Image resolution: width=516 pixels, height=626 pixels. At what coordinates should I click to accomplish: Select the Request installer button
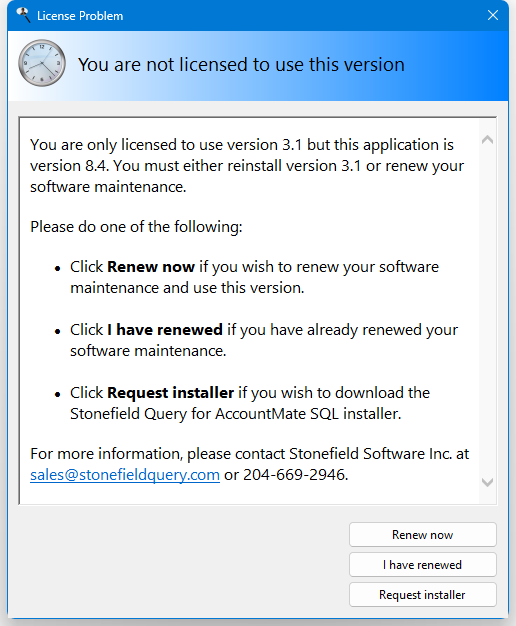click(x=423, y=594)
